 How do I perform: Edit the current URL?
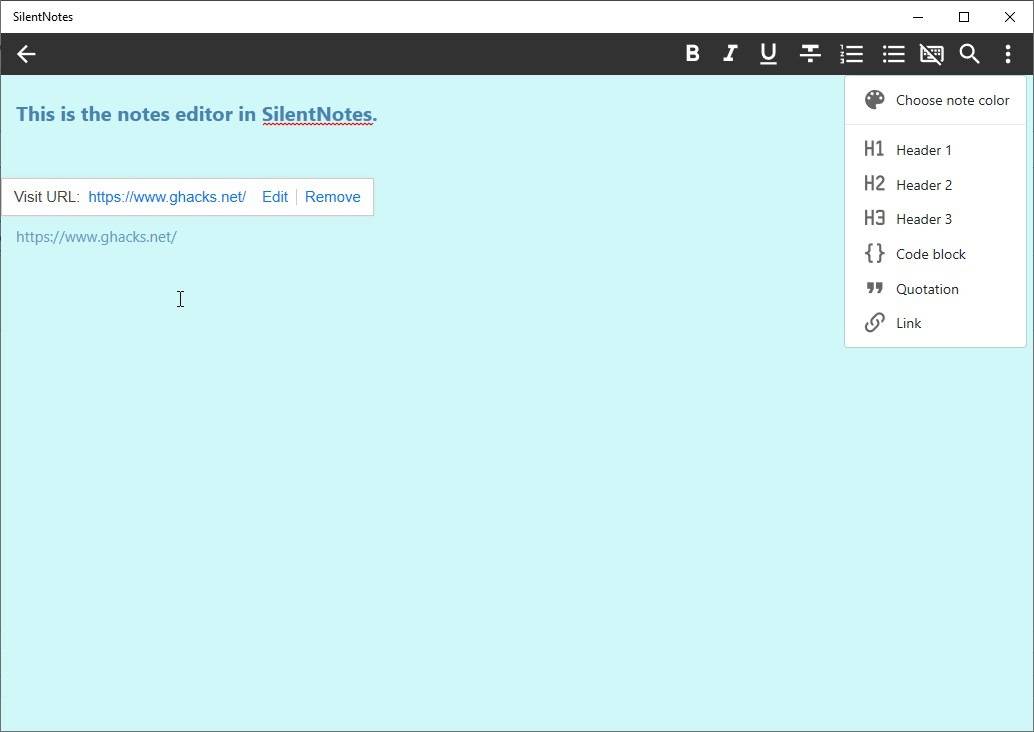(274, 197)
